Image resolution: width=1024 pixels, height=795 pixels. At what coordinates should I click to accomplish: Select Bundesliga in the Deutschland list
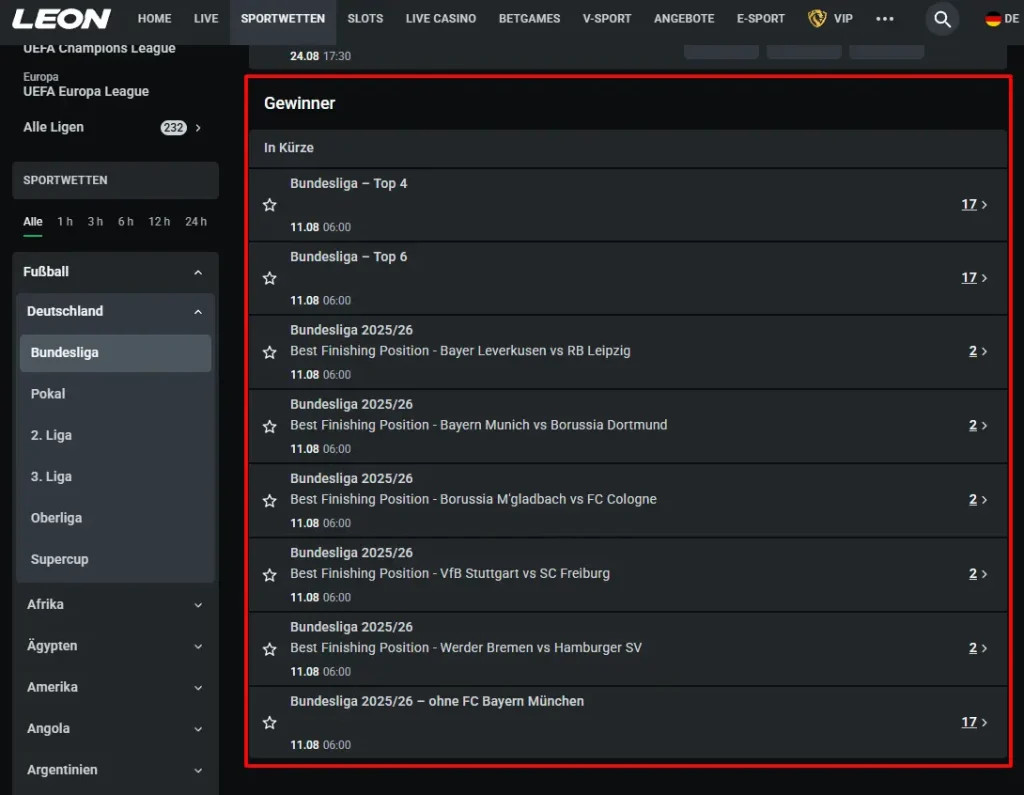pos(116,353)
